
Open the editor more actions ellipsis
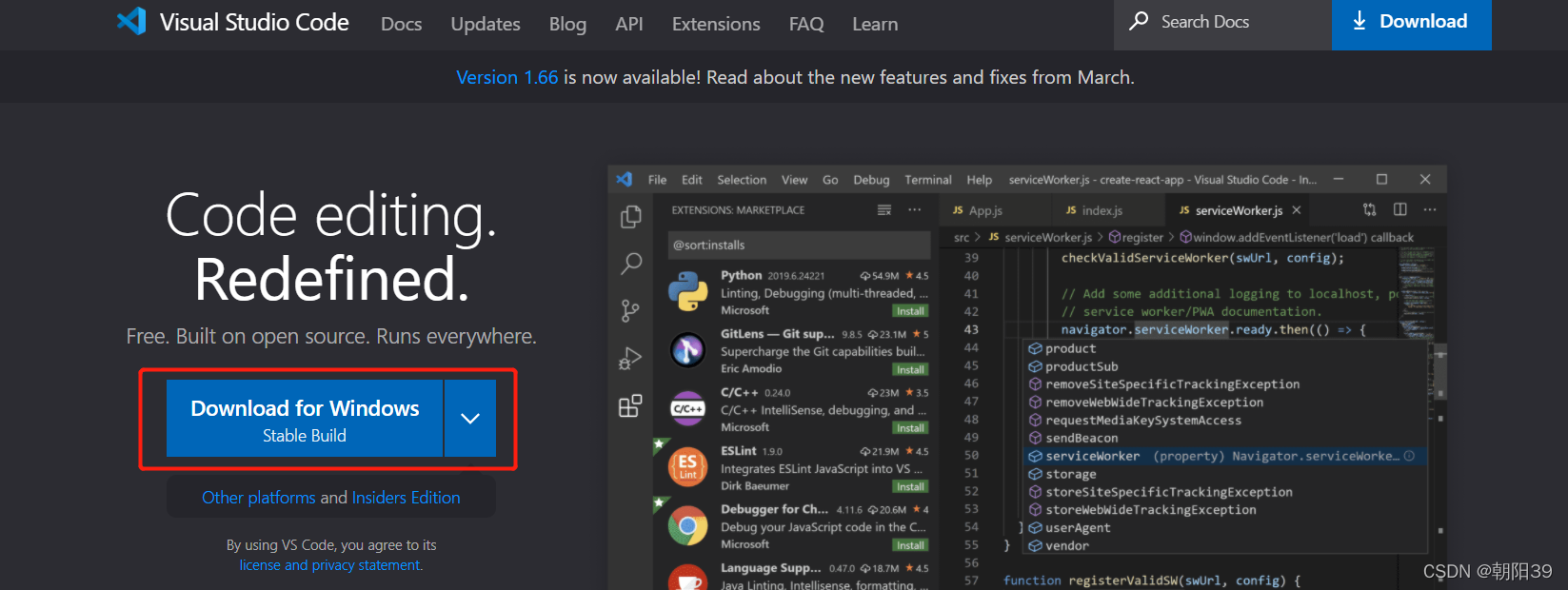[1430, 209]
